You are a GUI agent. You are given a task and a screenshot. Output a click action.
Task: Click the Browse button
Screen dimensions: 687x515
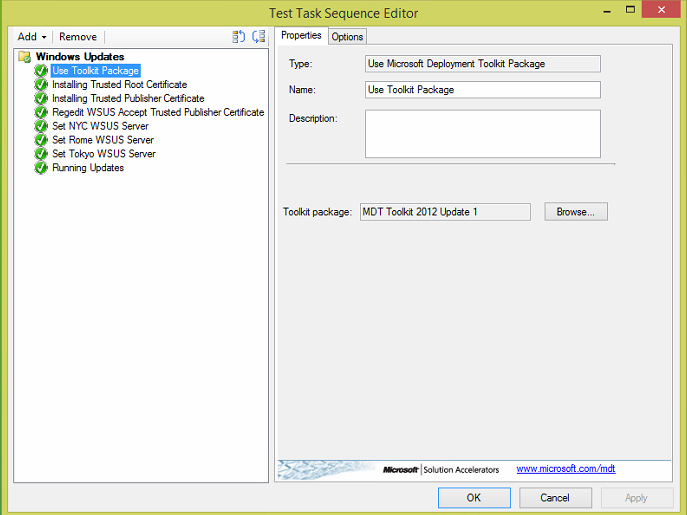click(x=576, y=212)
